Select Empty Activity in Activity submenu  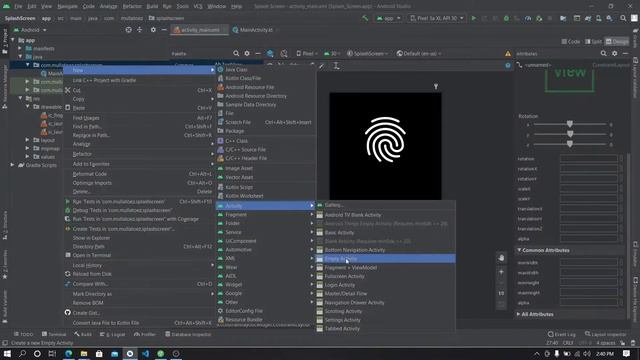385,259
